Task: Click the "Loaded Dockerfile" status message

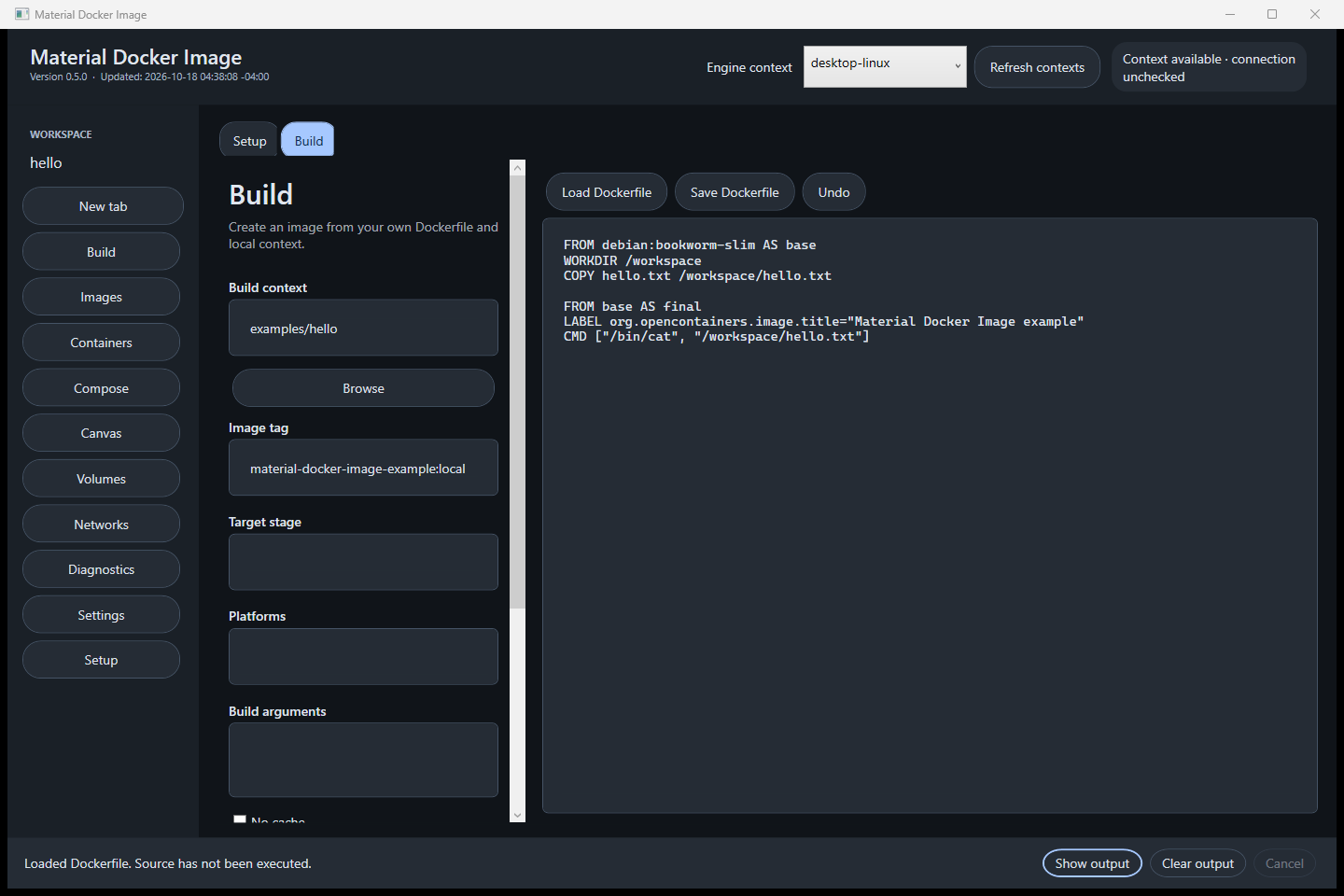Action: point(168,863)
